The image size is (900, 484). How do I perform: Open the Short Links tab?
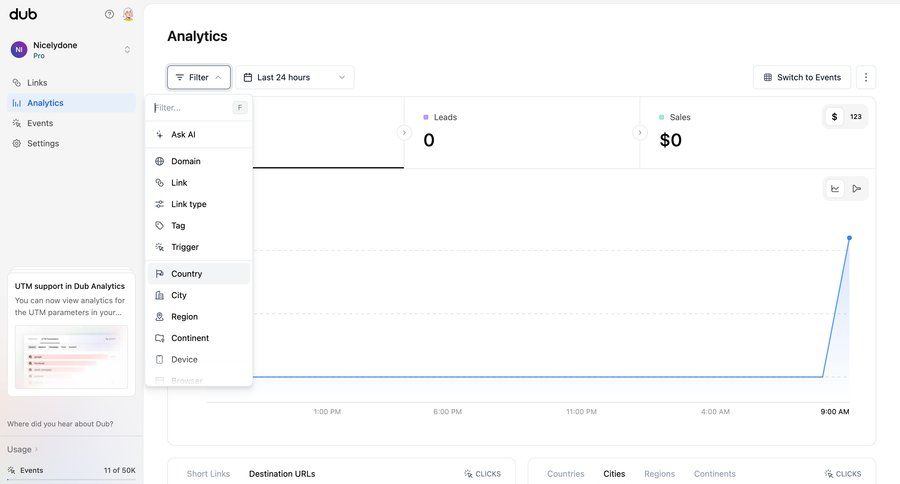click(x=208, y=474)
